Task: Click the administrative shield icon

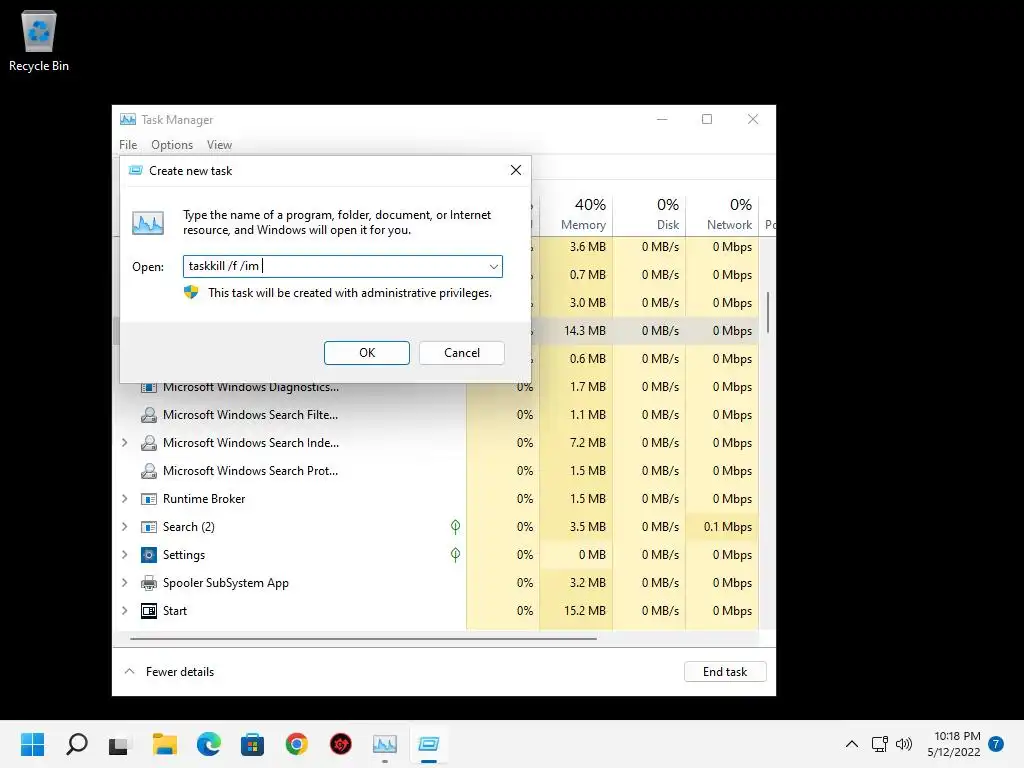Action: (x=191, y=292)
